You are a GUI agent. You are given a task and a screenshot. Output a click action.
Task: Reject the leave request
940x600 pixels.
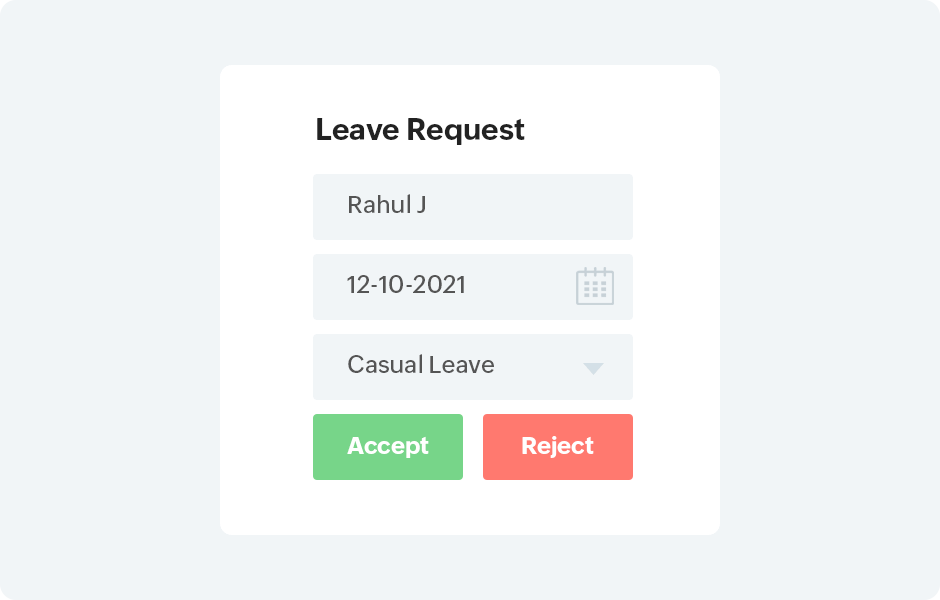558,447
